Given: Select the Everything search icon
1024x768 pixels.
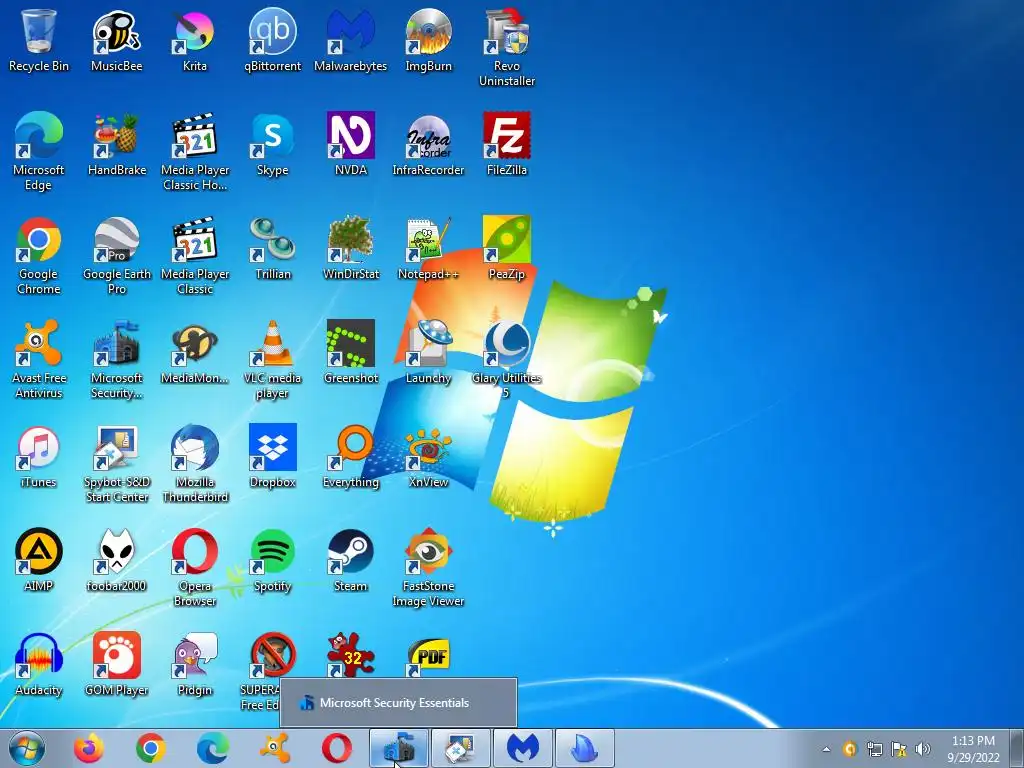Looking at the screenshot, I should point(351,456).
